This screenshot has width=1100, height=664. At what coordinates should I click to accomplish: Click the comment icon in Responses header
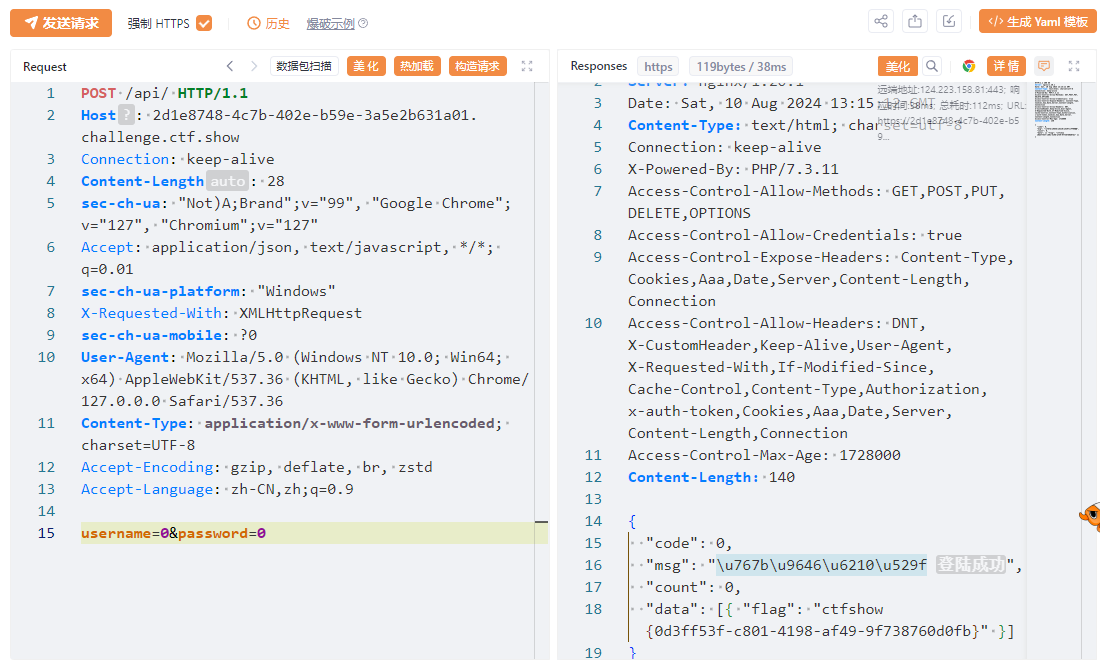(1044, 66)
